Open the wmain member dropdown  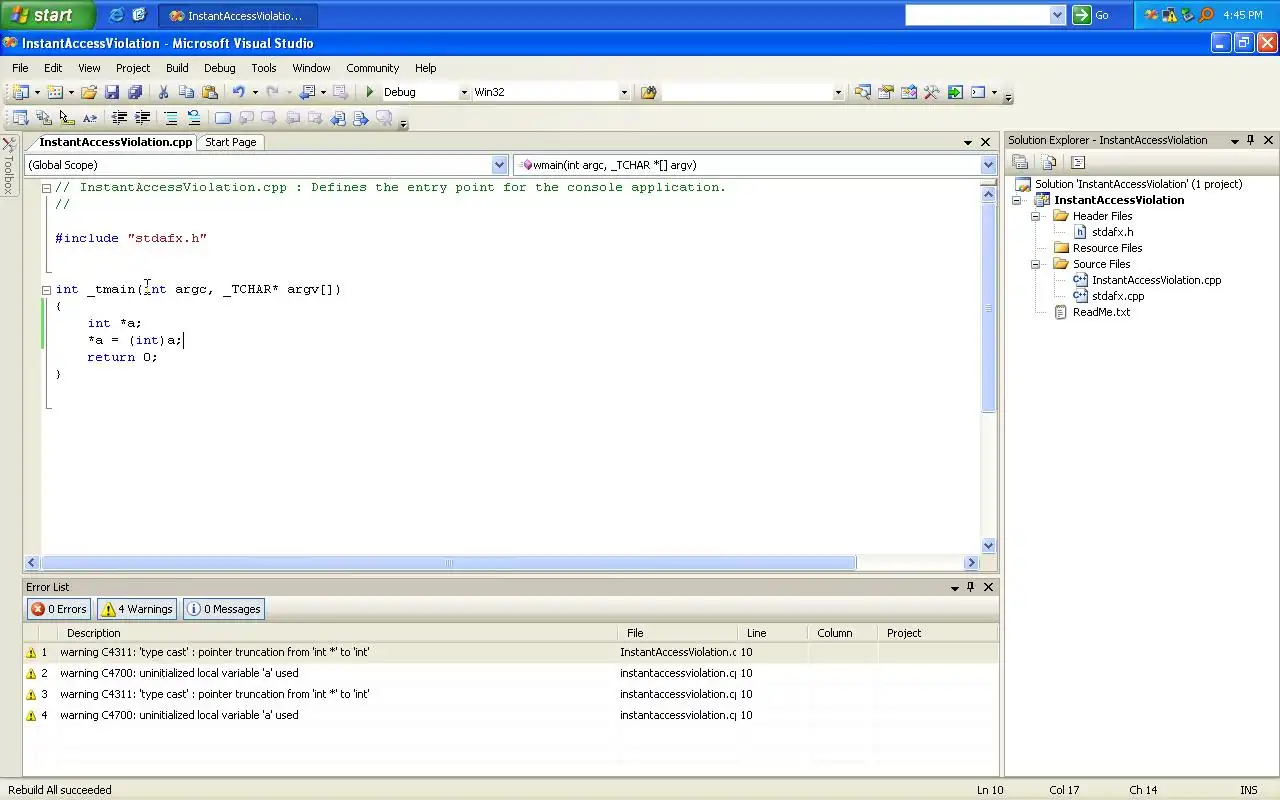click(x=988, y=165)
